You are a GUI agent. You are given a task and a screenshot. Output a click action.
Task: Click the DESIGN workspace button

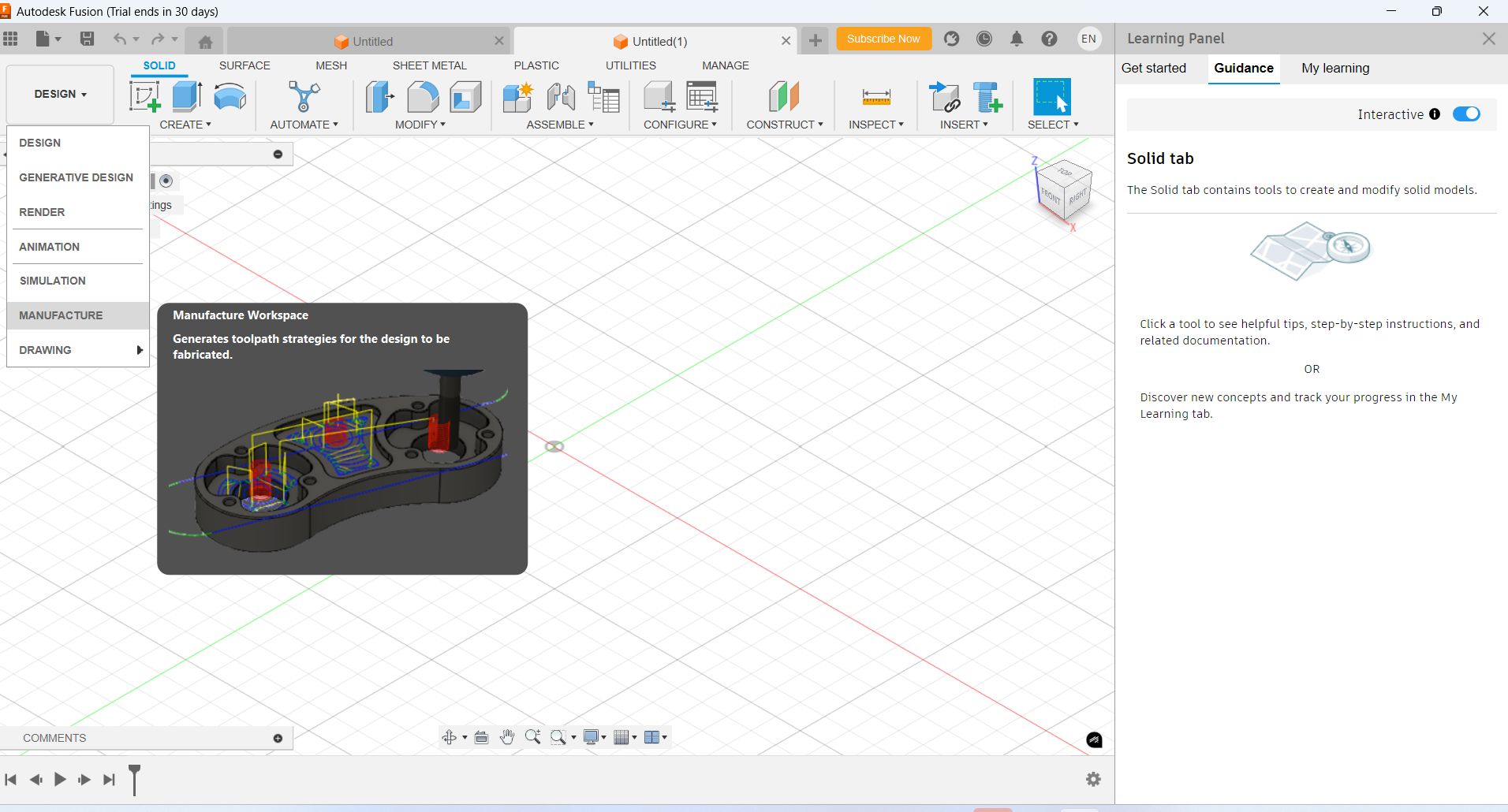pos(60,95)
